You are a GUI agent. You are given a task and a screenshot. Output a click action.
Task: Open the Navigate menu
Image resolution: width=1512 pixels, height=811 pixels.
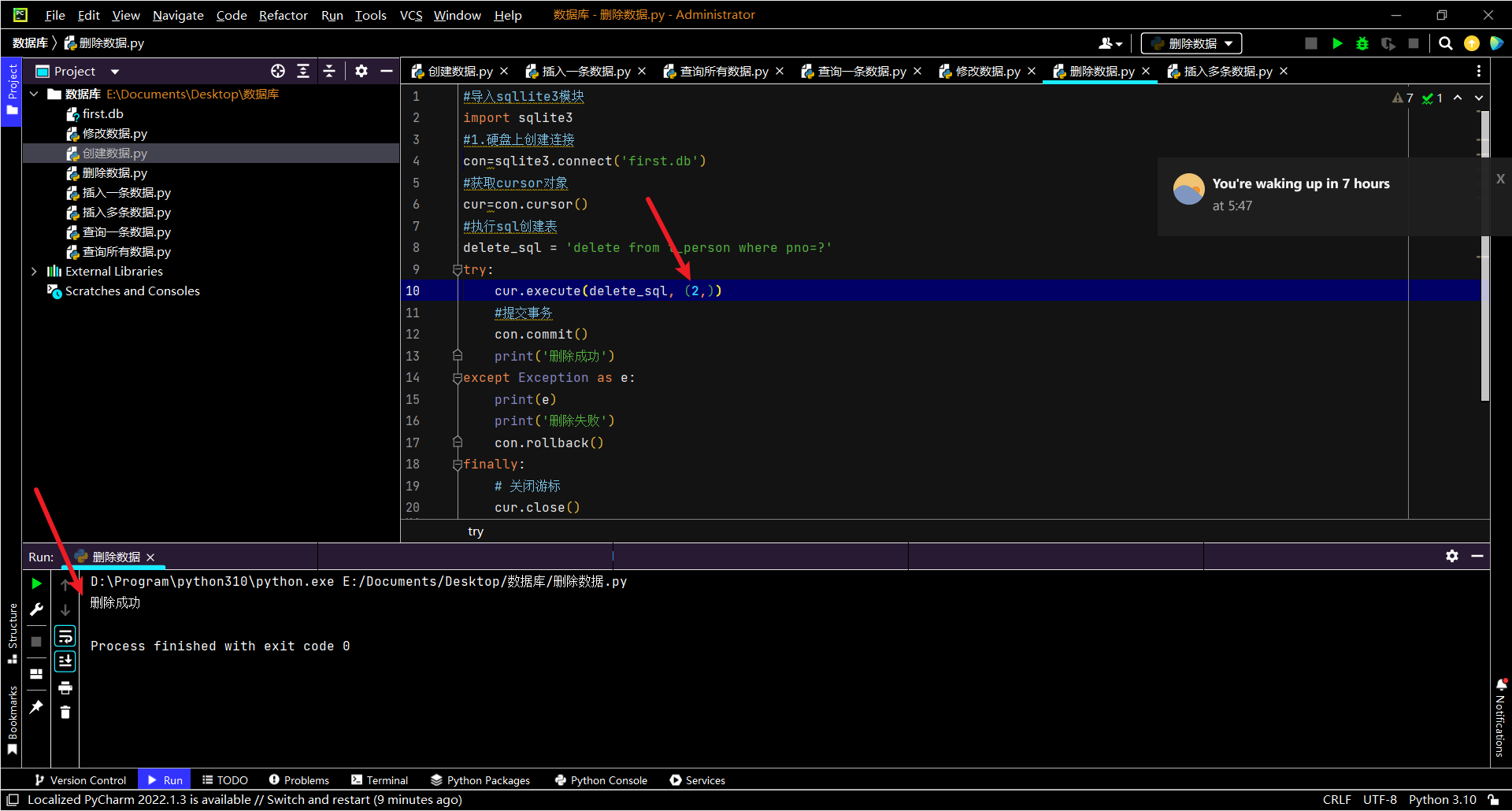178,15
